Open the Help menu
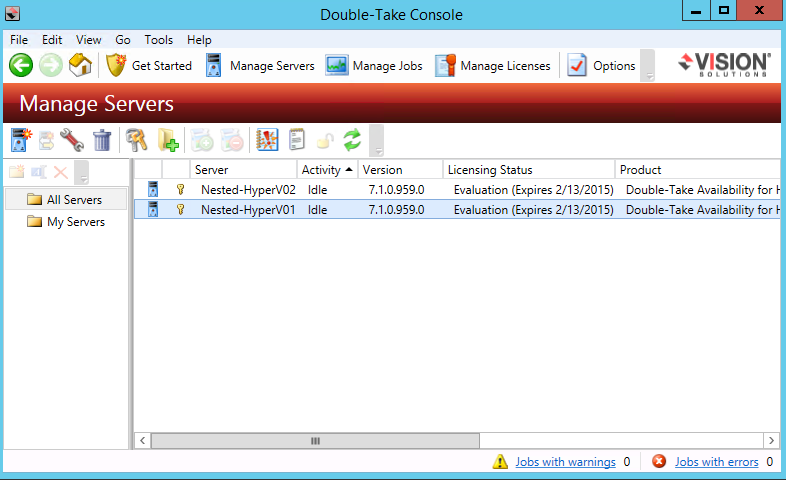The image size is (786, 480). click(x=199, y=40)
